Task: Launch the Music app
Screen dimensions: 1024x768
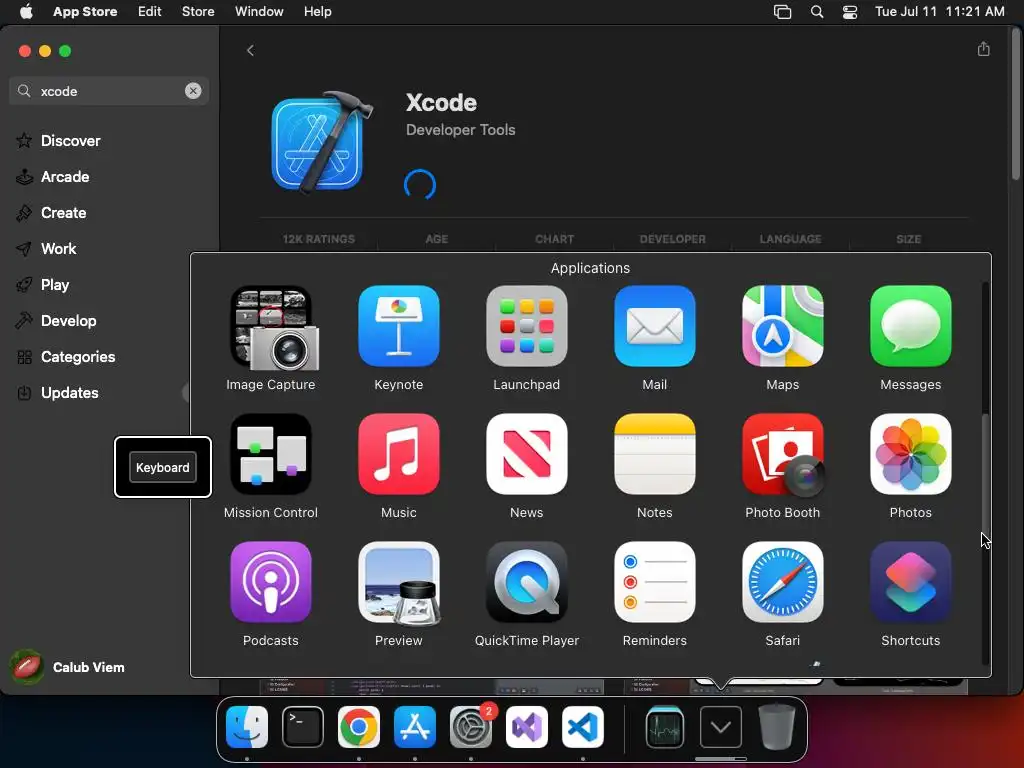Action: [x=398, y=455]
